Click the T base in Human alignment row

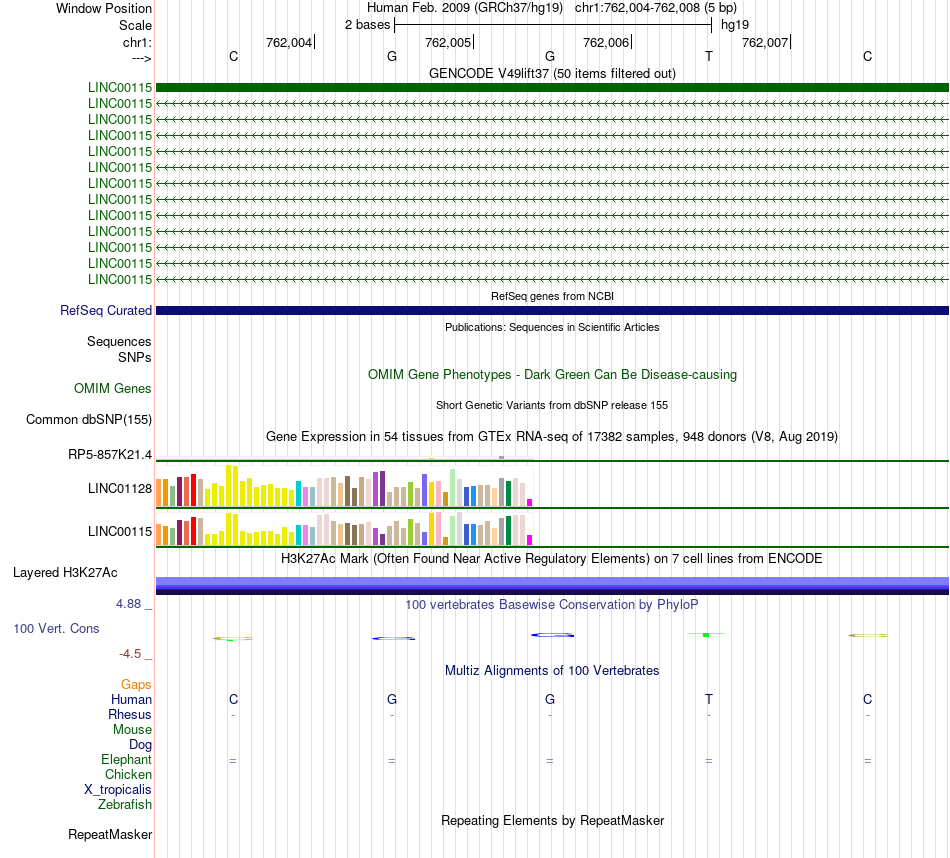709,699
